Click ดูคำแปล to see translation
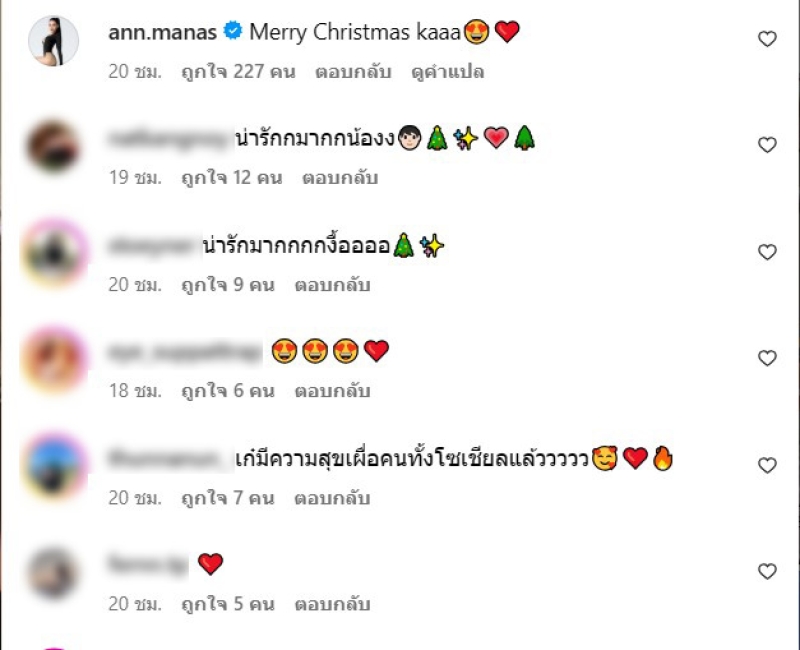The width and height of the screenshot is (800, 650). point(447,71)
